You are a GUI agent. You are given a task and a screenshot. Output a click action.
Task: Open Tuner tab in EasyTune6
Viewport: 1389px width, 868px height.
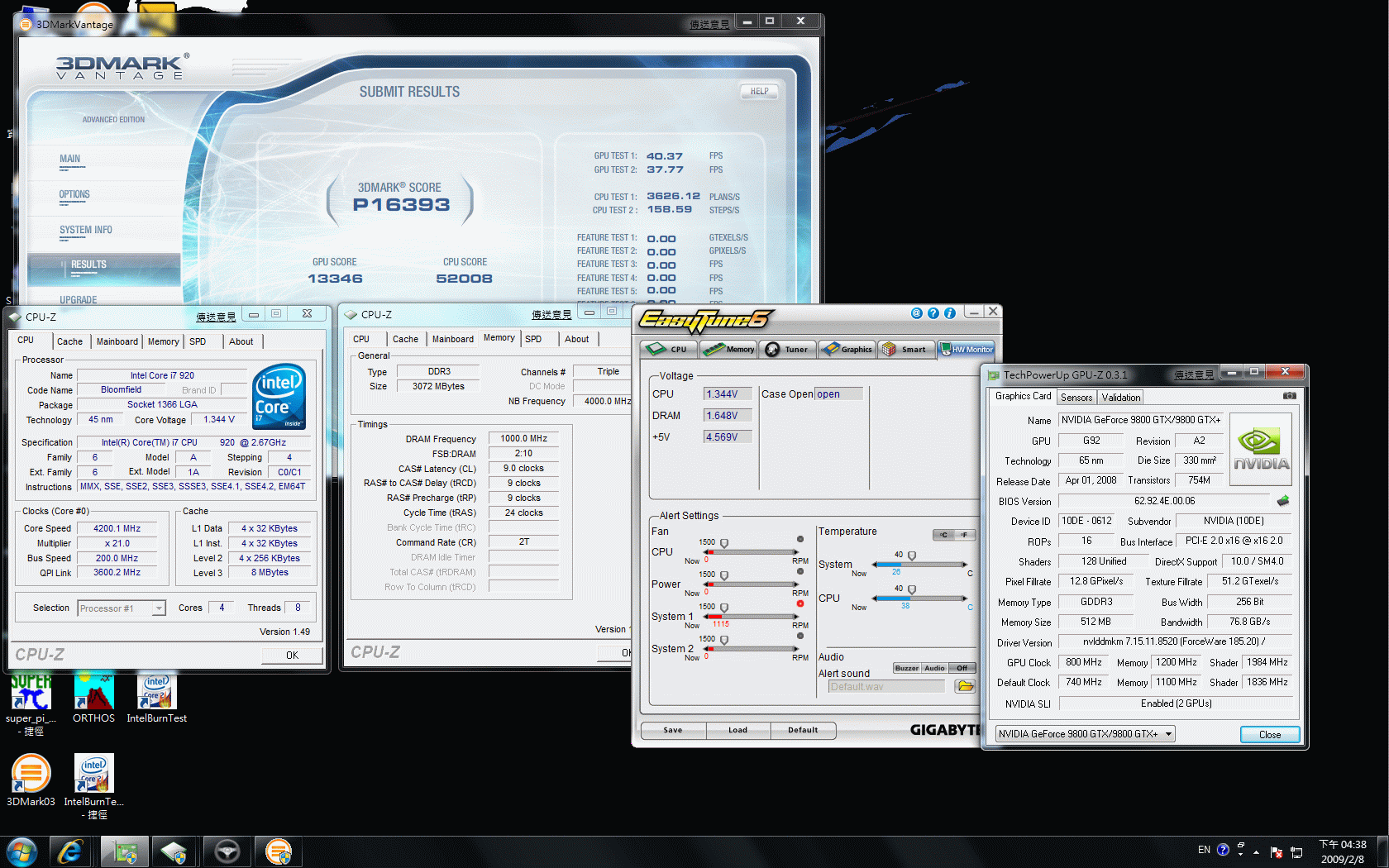[x=789, y=349]
